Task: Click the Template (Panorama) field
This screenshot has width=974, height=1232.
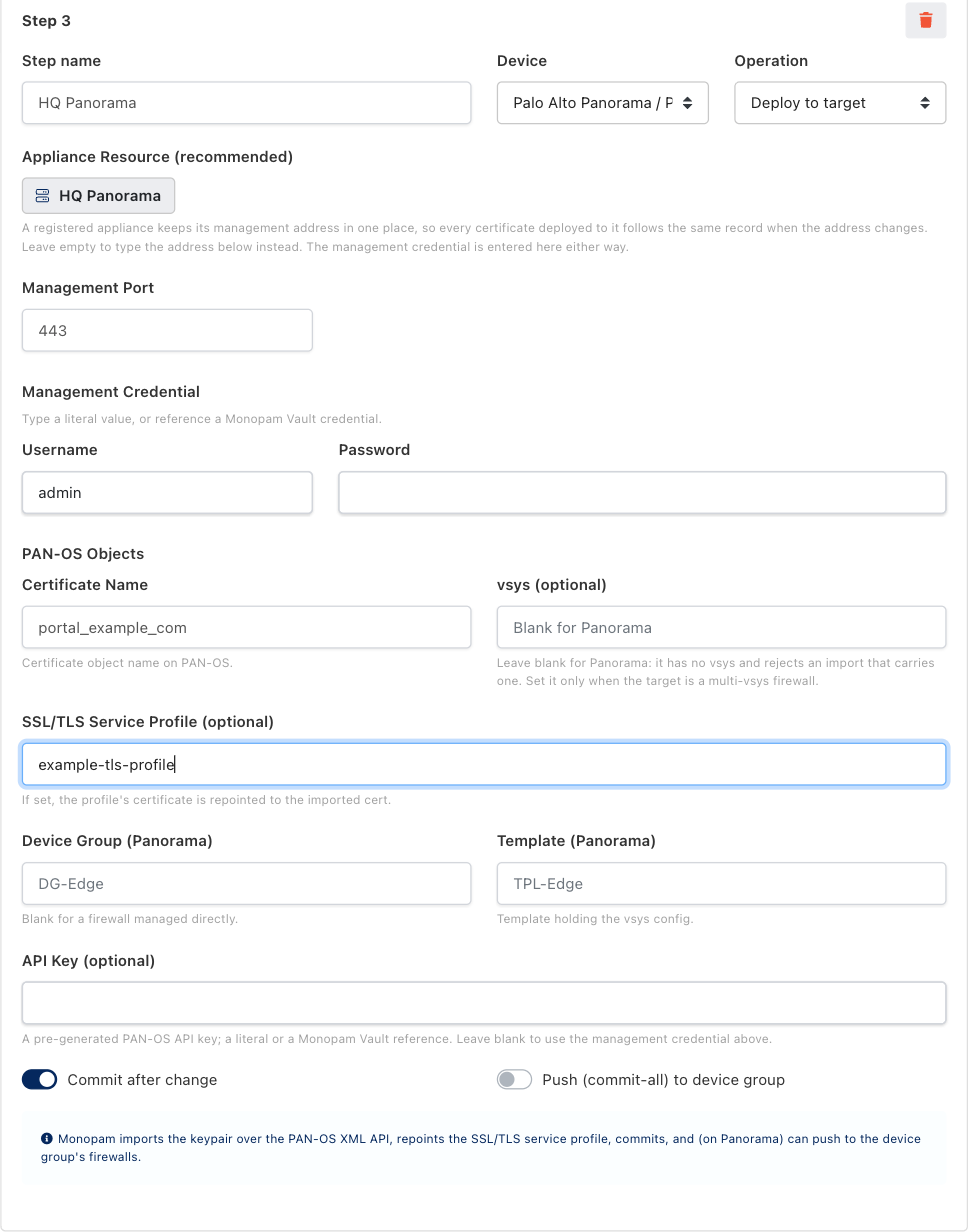Action: [721, 884]
